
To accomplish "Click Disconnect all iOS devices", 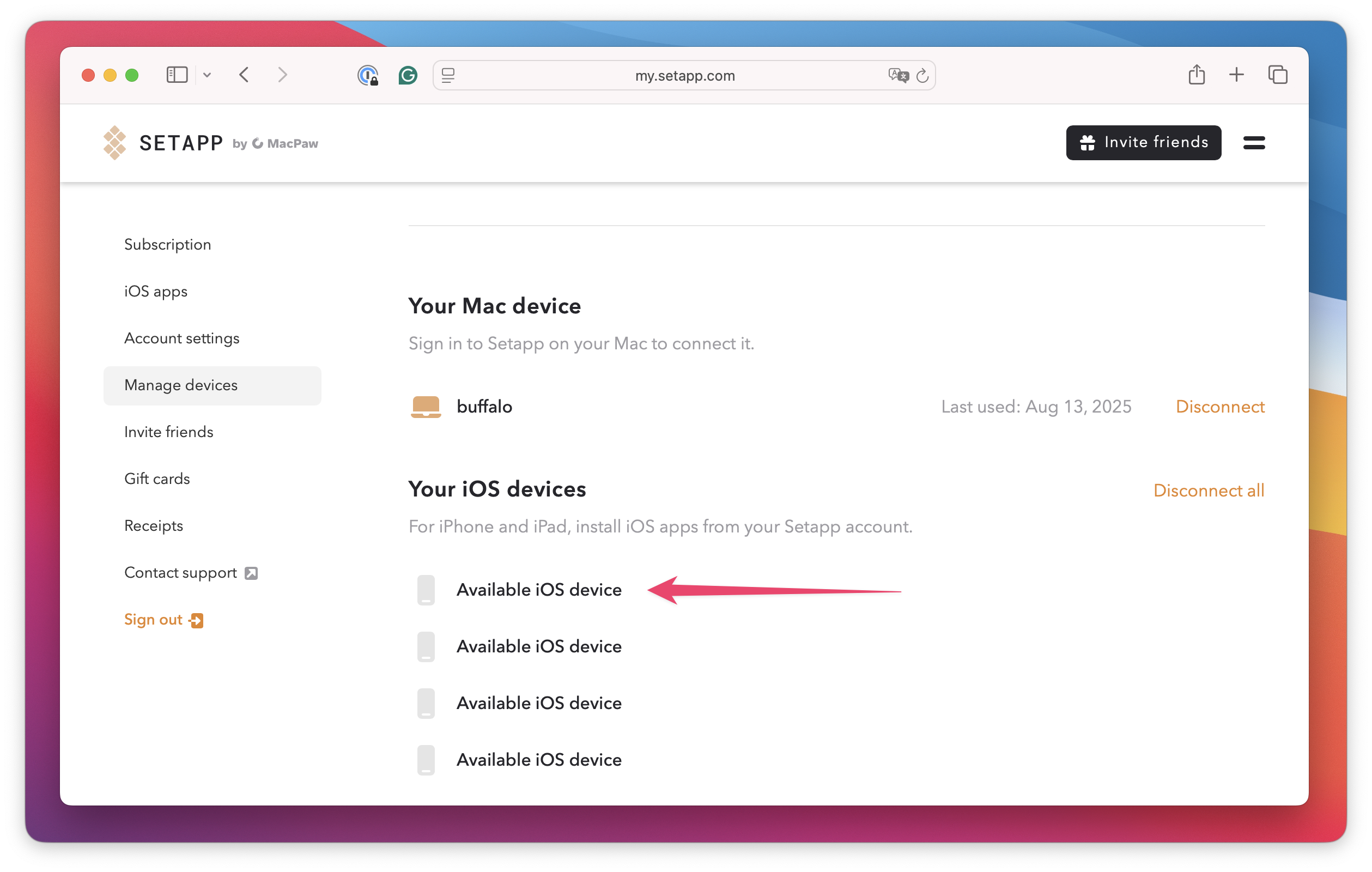I will coord(1209,491).
